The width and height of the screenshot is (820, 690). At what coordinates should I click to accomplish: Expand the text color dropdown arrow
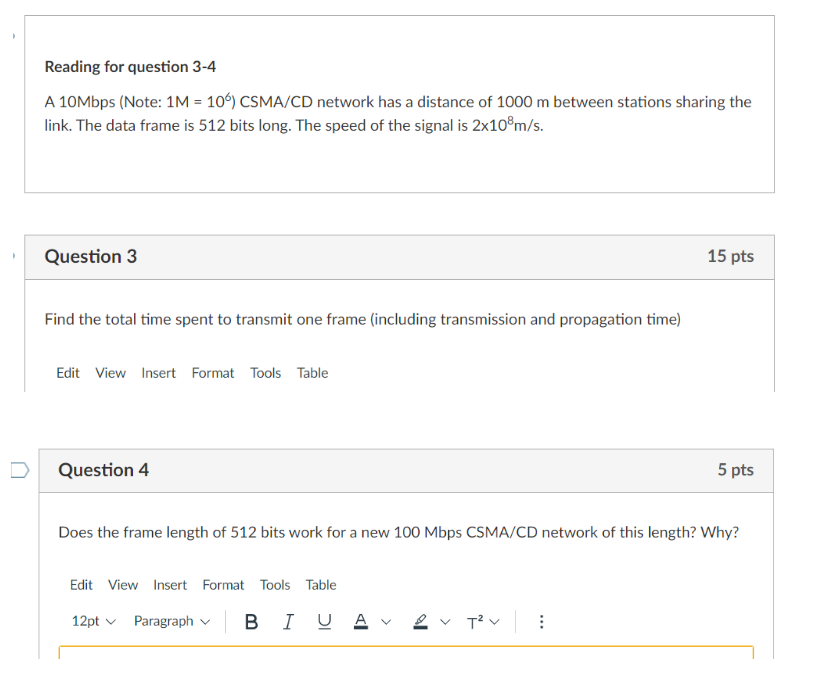[x=386, y=621]
